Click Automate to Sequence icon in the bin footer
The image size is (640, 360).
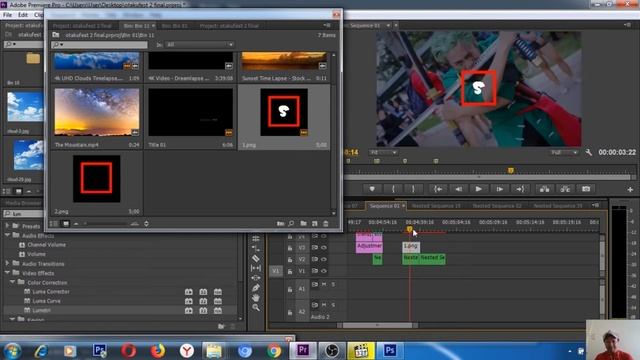click(x=280, y=224)
